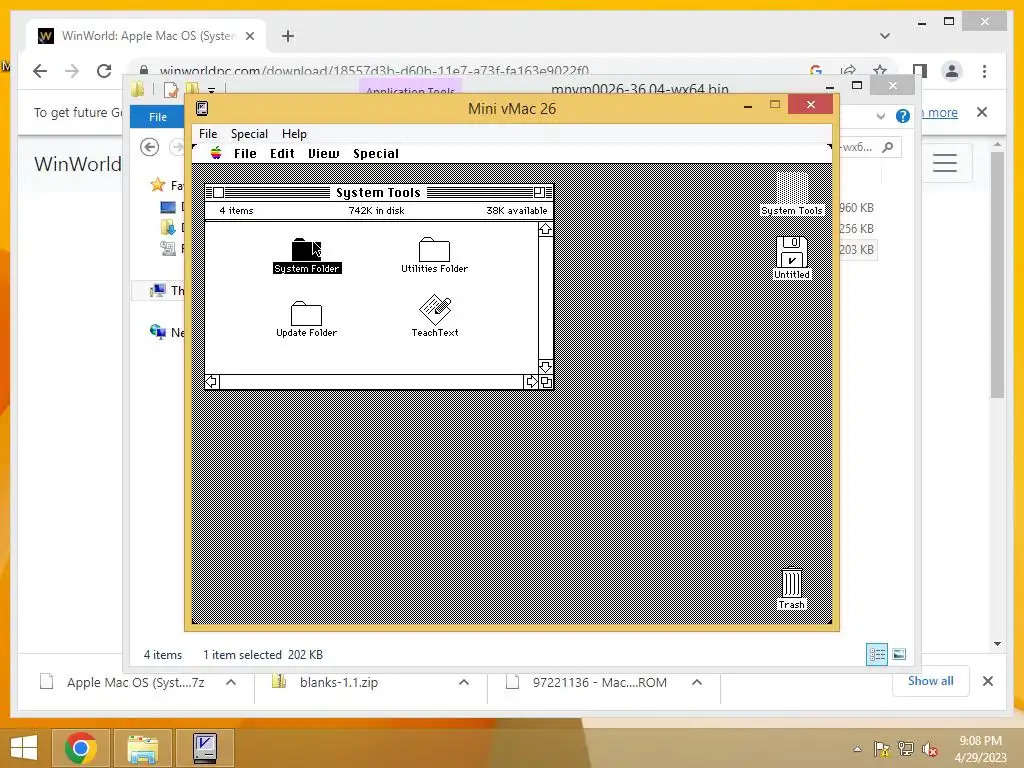Open options for blanks-1.1.zip download
The image size is (1024, 768).
coord(464,682)
